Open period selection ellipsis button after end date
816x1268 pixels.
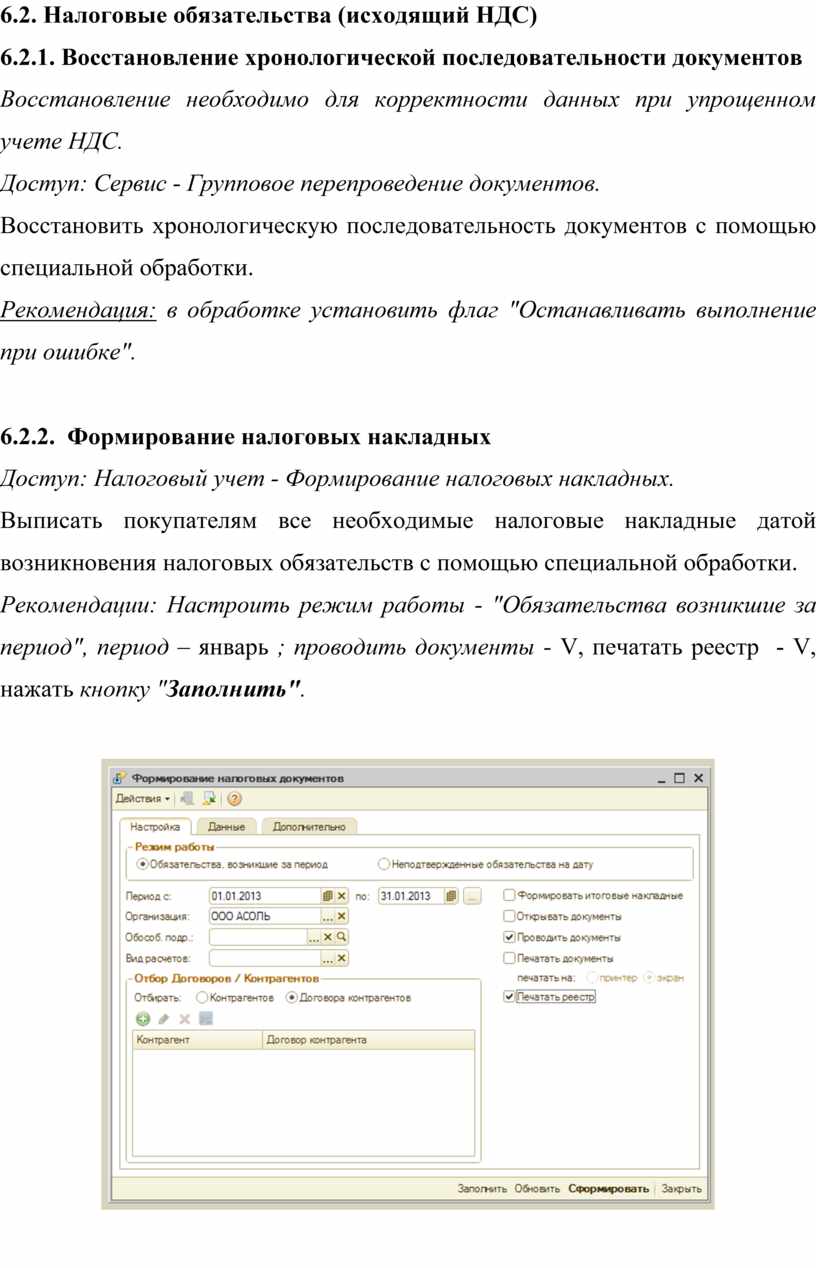(x=473, y=896)
